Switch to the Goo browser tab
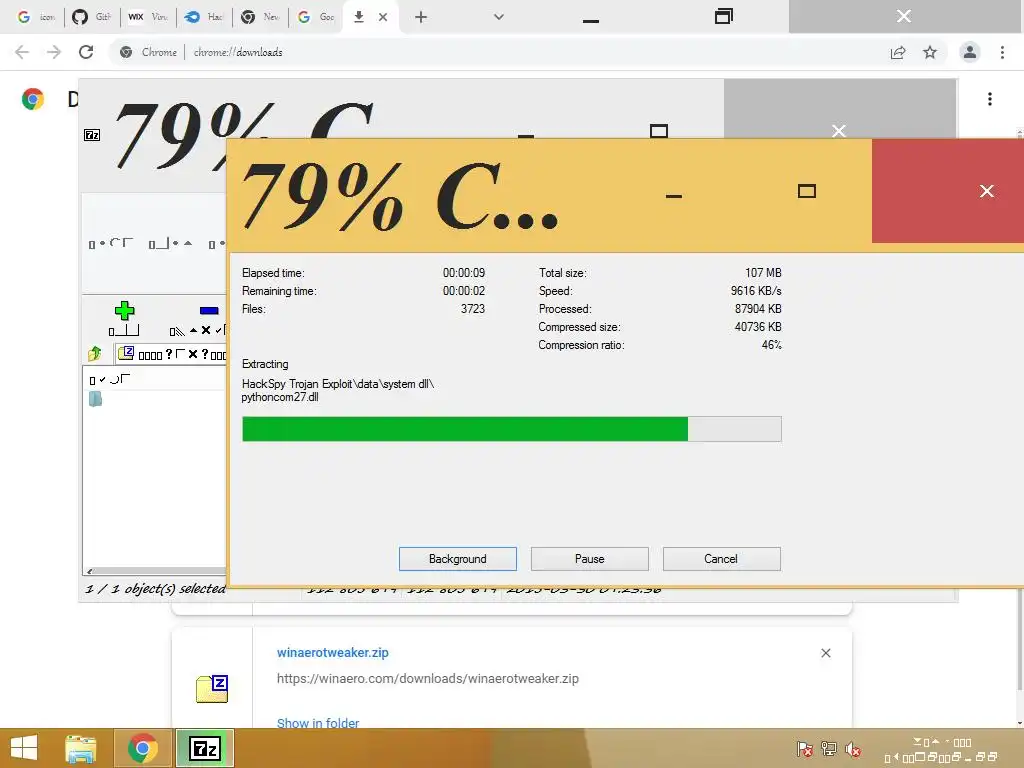 click(x=316, y=17)
